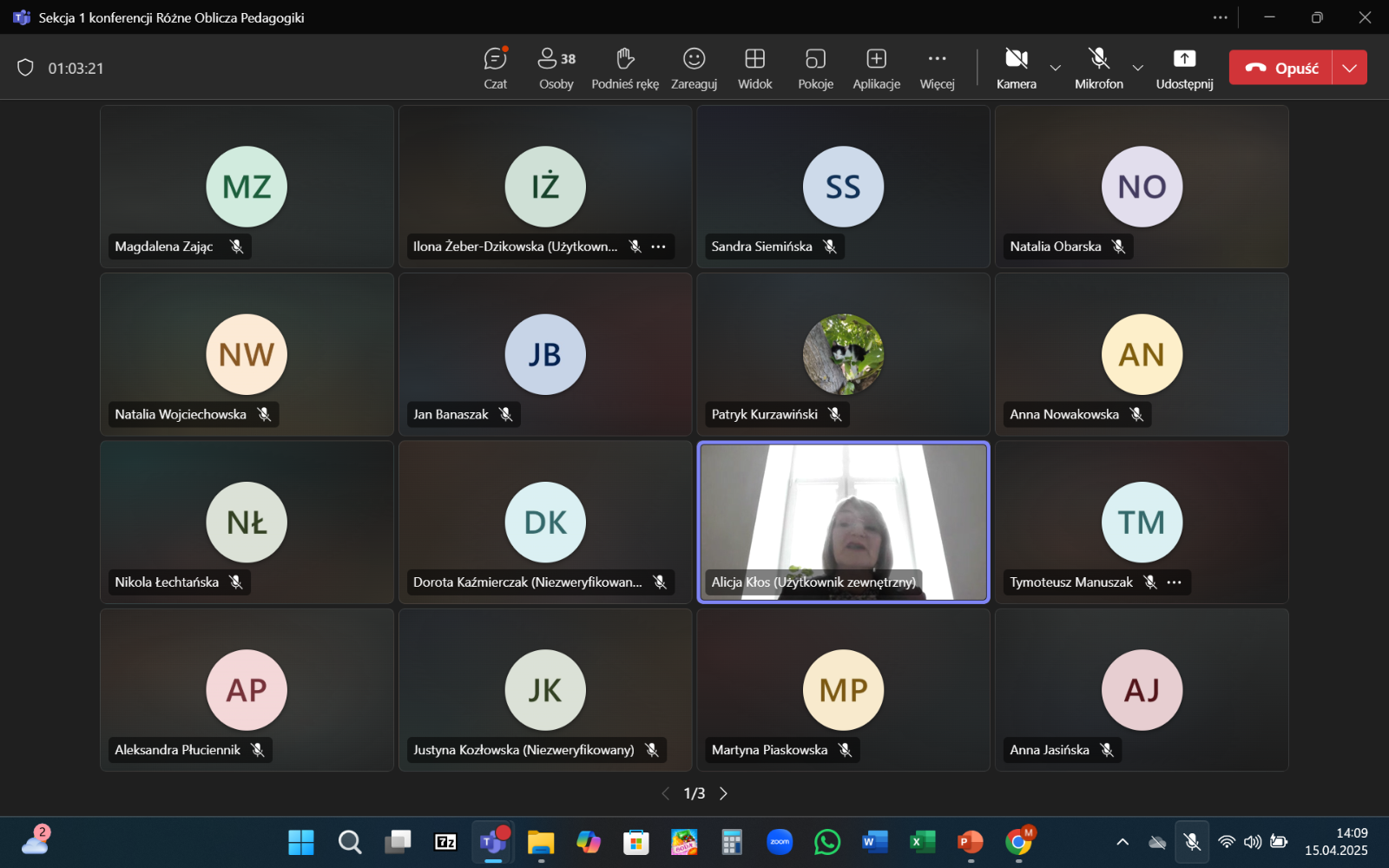Go to next page of participants
This screenshot has width=1389, height=868.
tap(723, 793)
